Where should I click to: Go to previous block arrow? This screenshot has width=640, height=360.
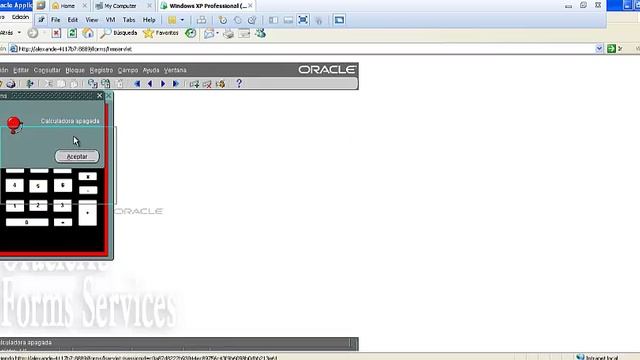pyautogui.click(x=137, y=84)
